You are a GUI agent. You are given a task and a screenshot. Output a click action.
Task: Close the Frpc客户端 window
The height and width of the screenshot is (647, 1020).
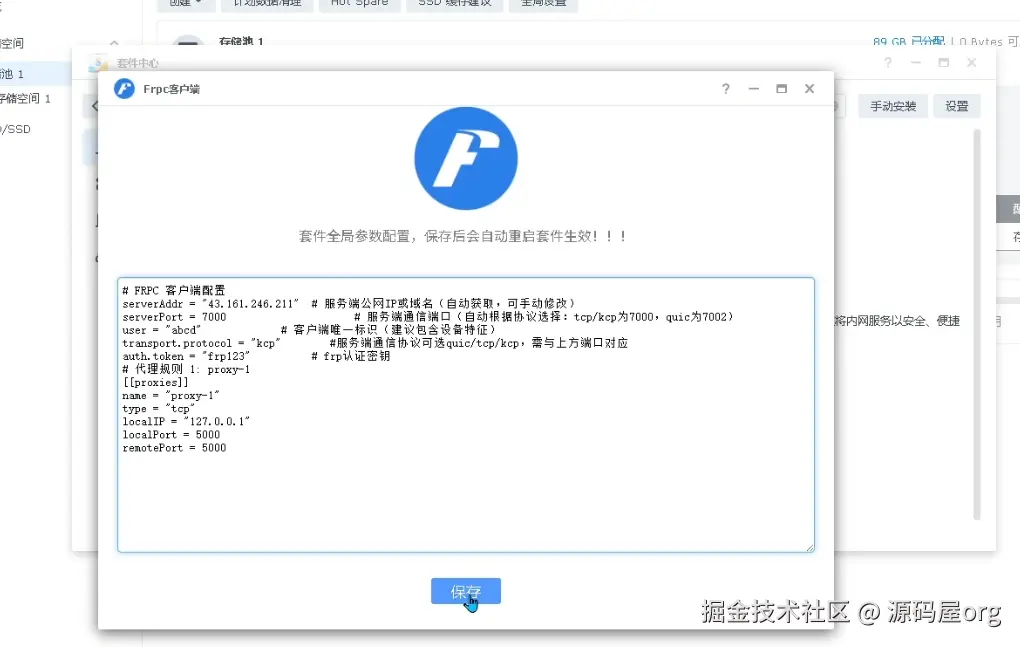[x=810, y=89]
